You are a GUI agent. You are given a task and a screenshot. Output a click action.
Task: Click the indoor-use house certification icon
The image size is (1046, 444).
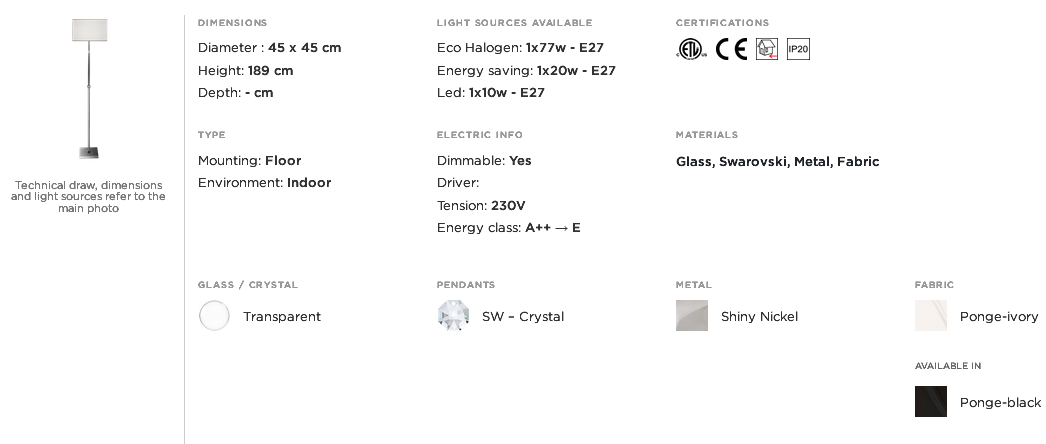(766, 49)
